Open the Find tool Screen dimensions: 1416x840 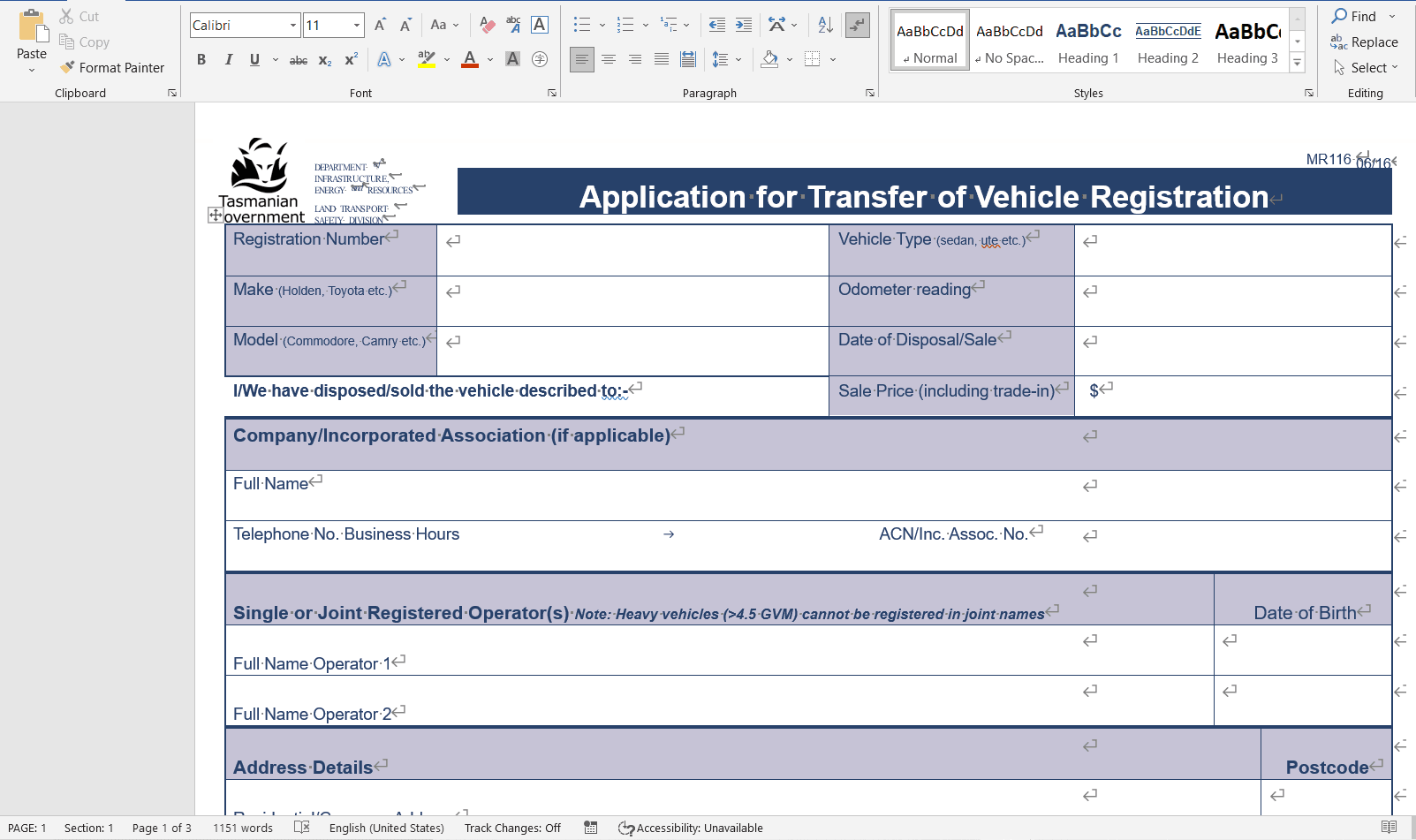pyautogui.click(x=1355, y=16)
